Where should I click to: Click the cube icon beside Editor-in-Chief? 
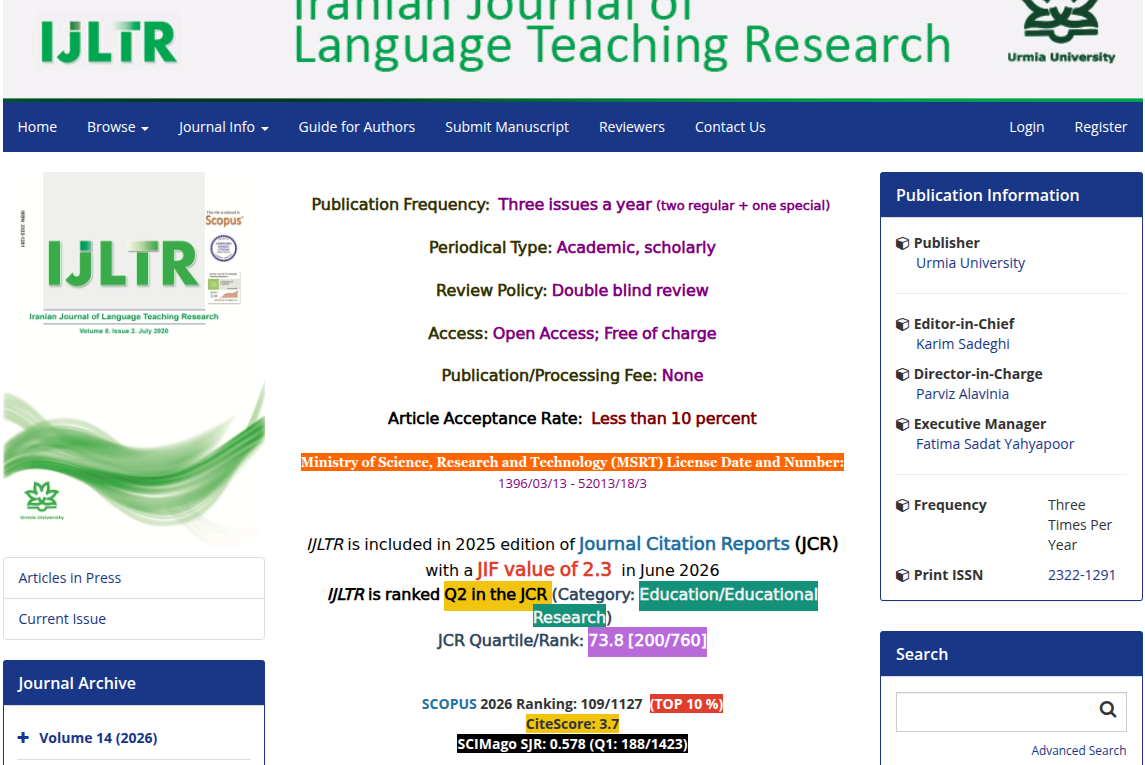(x=903, y=324)
